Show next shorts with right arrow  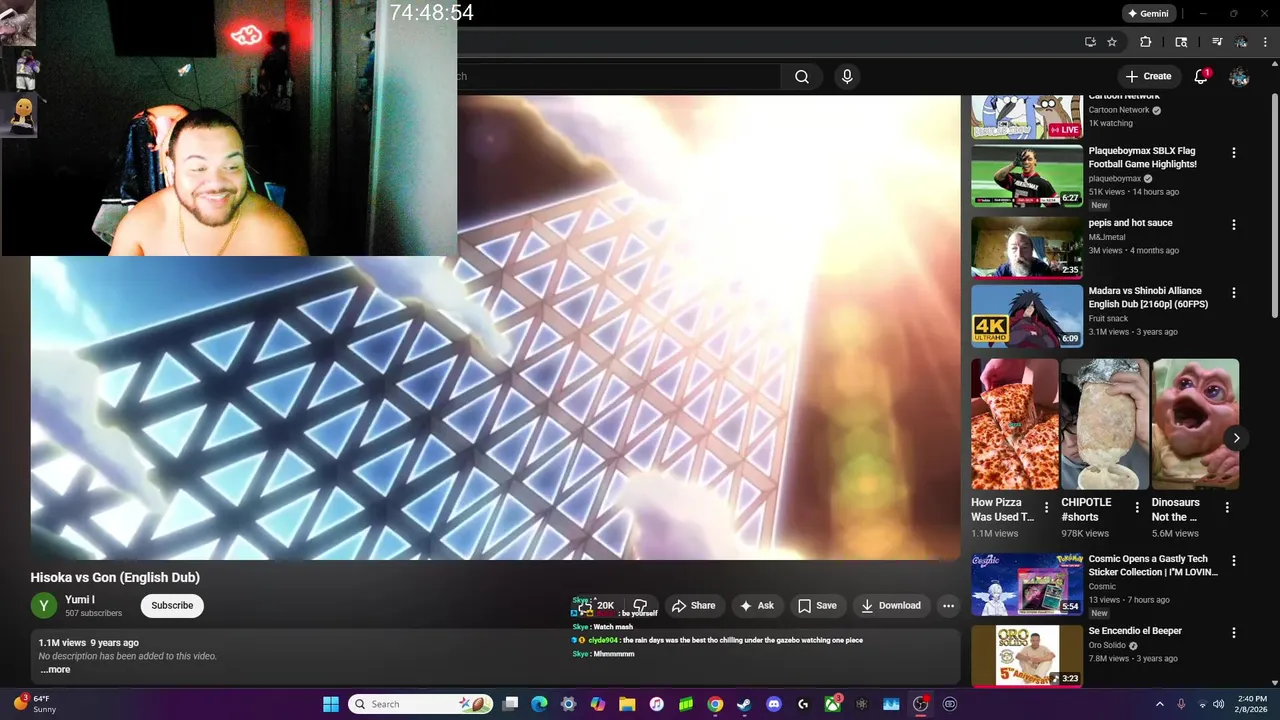pos(1236,438)
